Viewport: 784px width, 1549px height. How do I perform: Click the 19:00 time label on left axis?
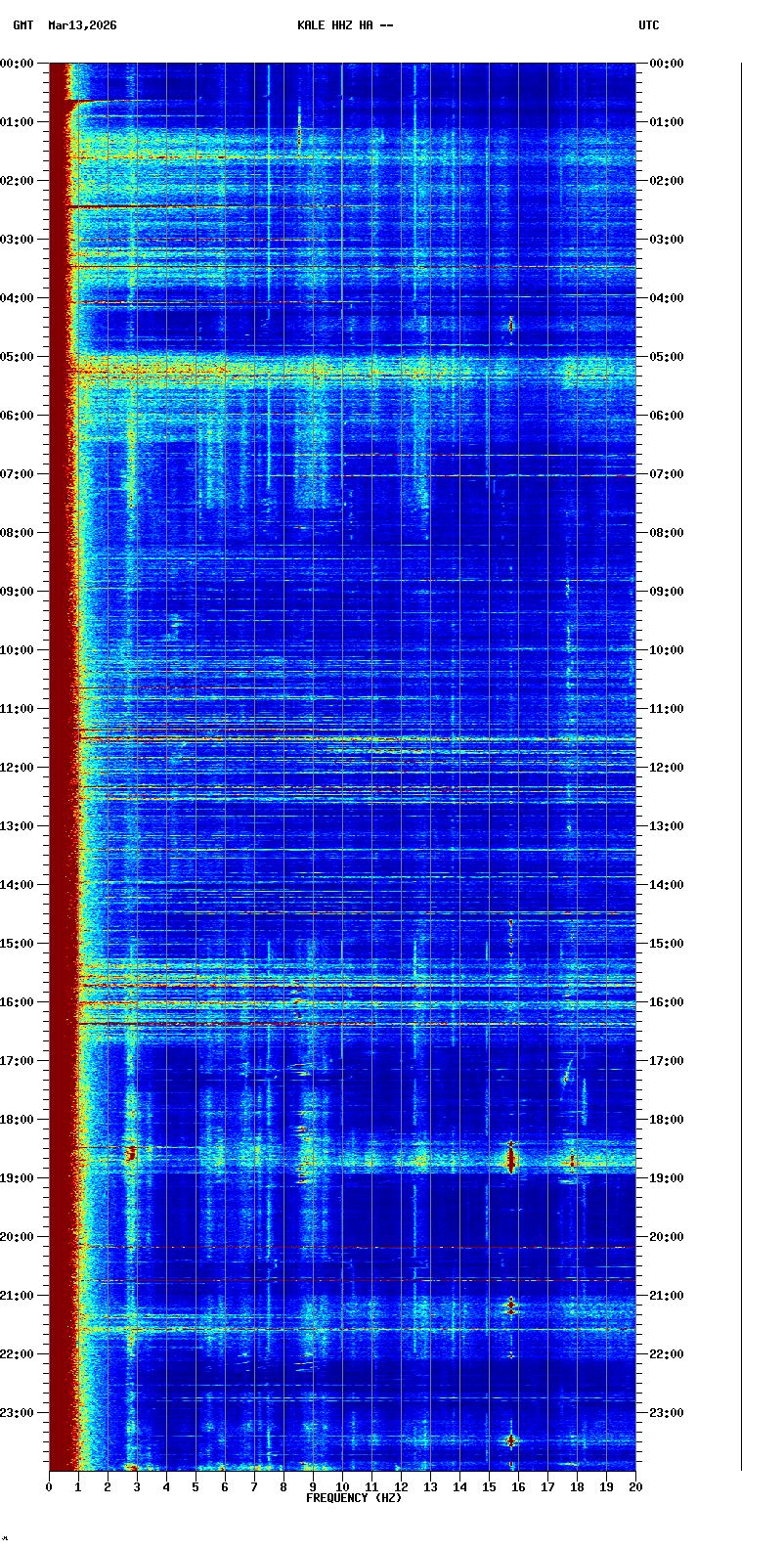coord(18,1178)
